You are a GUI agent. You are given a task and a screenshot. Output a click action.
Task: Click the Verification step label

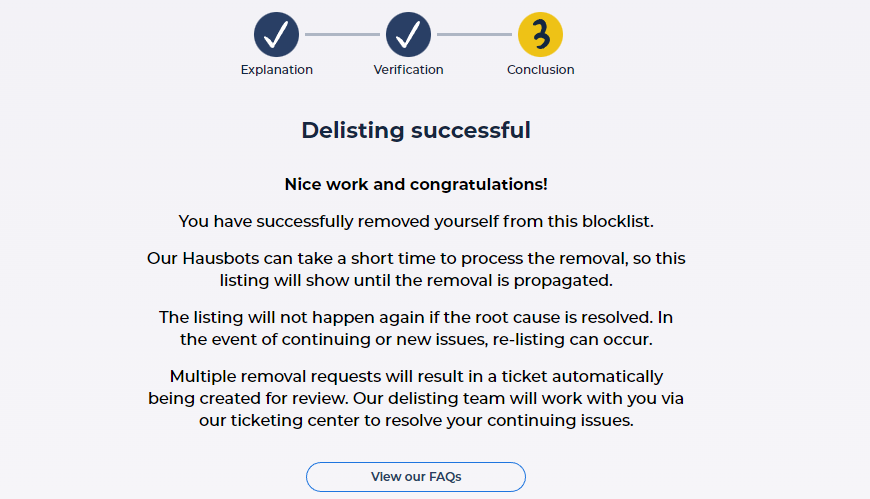click(408, 70)
